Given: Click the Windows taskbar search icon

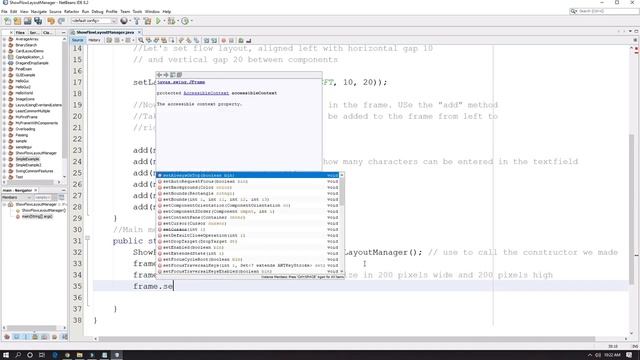Looking at the screenshot, I should point(18,355).
